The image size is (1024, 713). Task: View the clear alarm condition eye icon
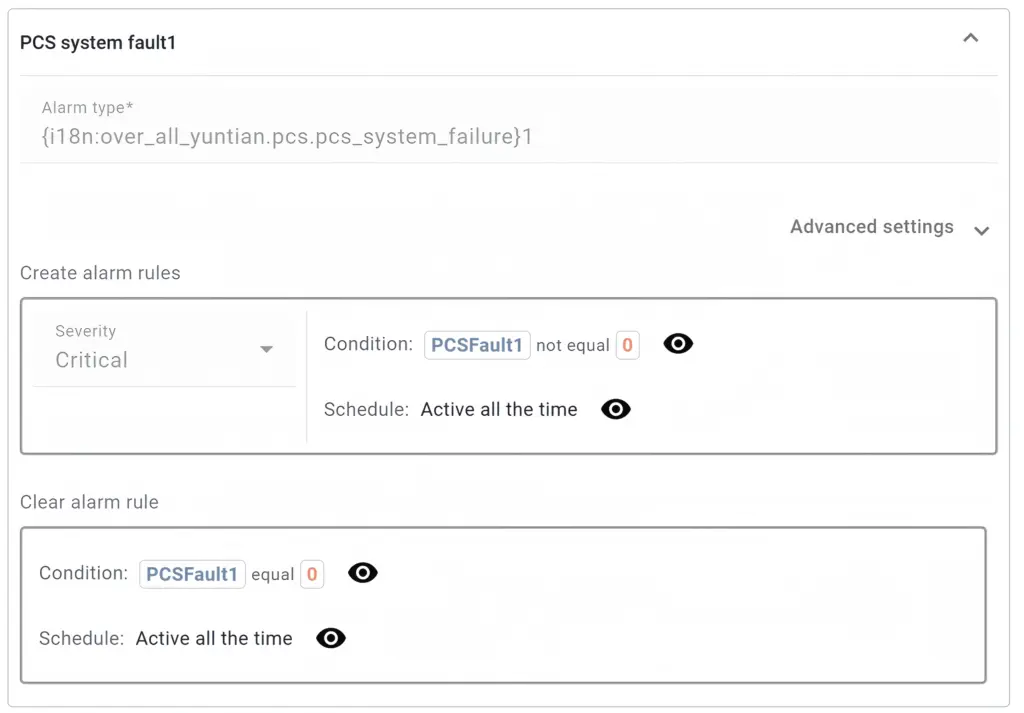point(362,573)
